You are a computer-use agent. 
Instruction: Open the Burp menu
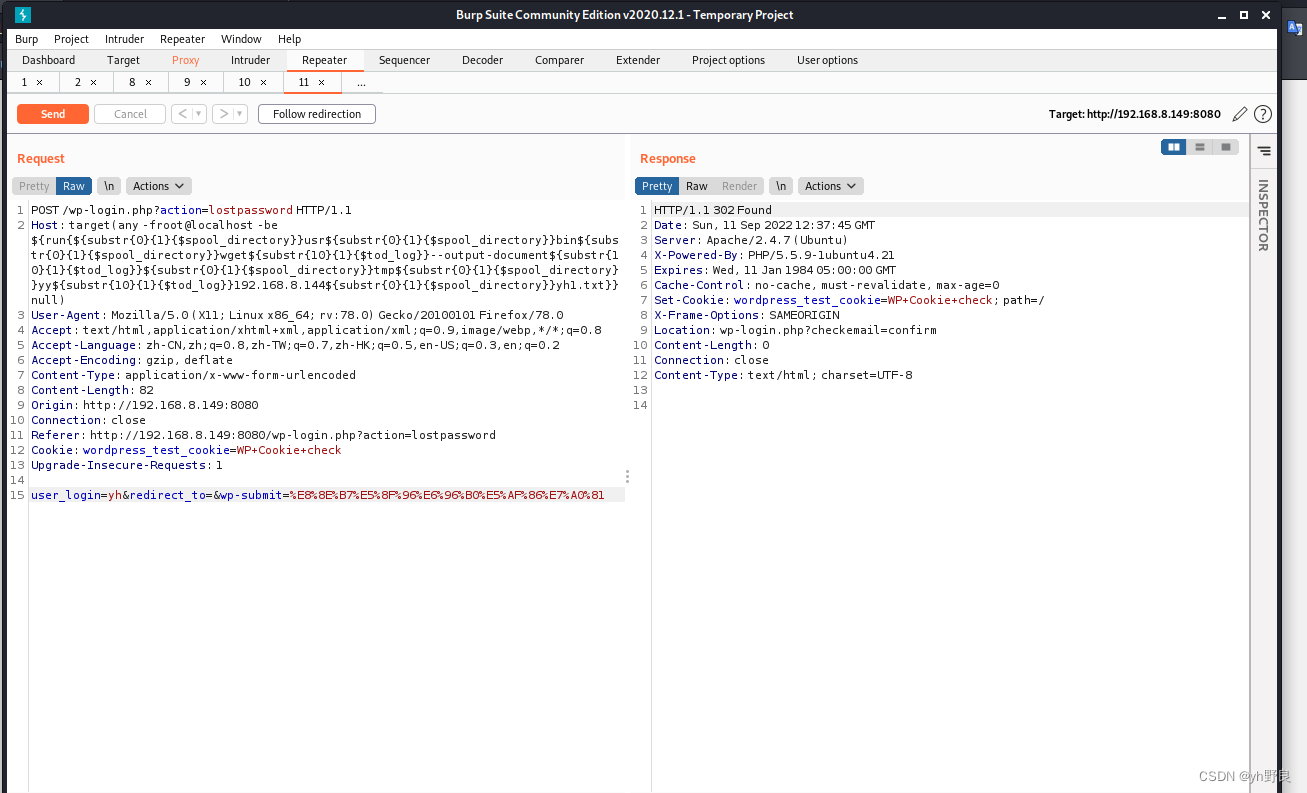tap(27, 39)
